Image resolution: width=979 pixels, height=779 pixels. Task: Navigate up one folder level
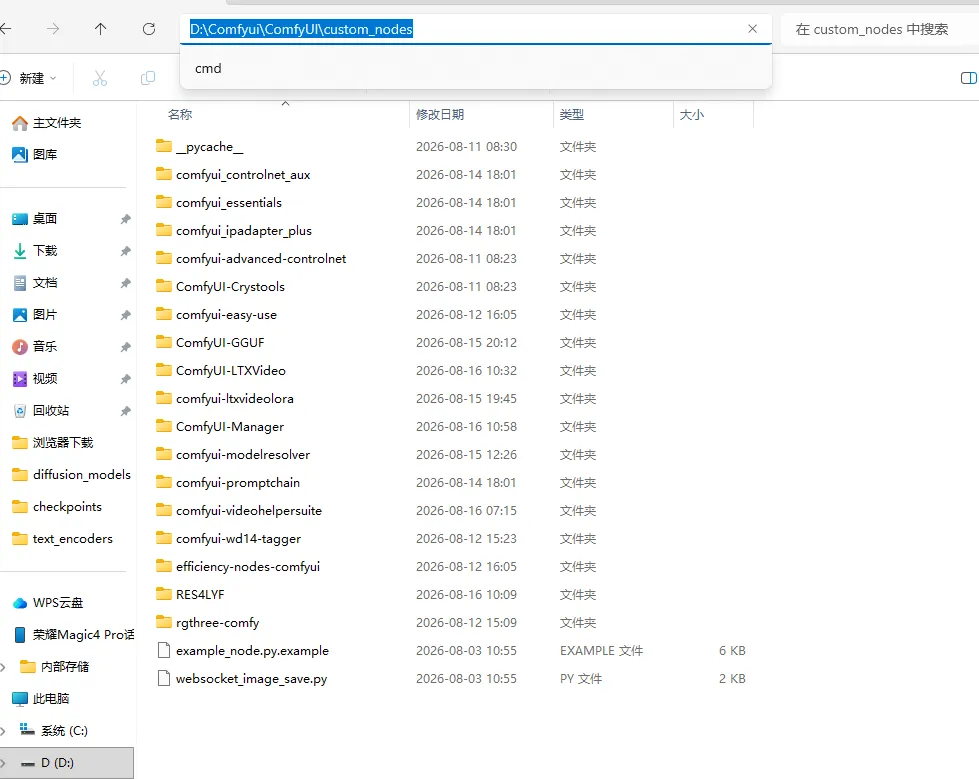pos(101,29)
